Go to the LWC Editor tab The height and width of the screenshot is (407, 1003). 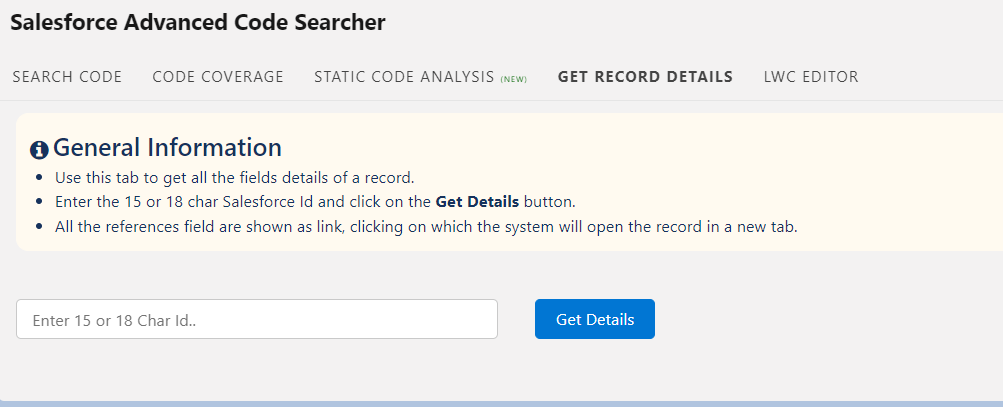tap(811, 77)
